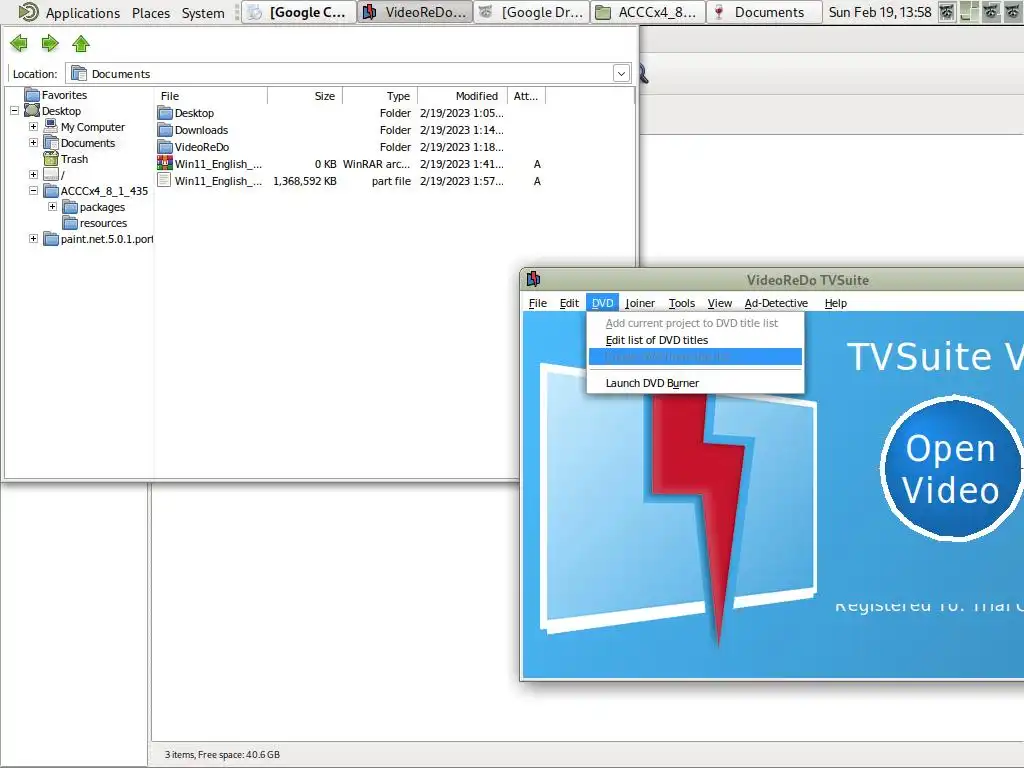Expand My Computer in the tree

pyautogui.click(x=33, y=127)
